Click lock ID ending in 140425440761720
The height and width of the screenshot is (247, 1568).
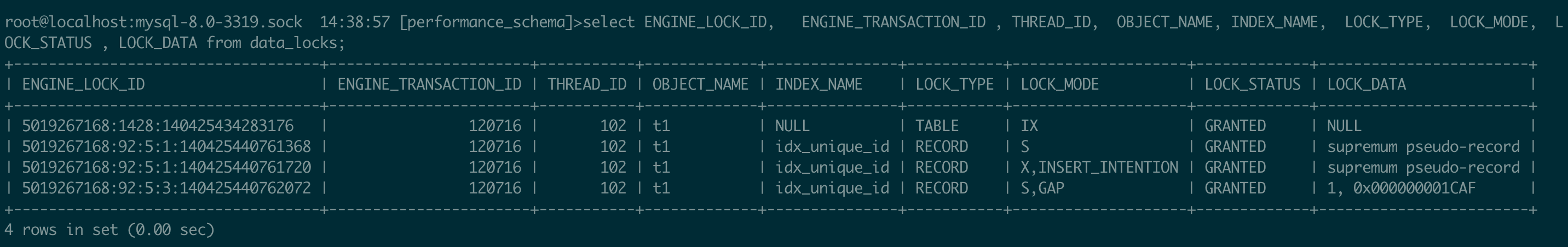(166, 168)
